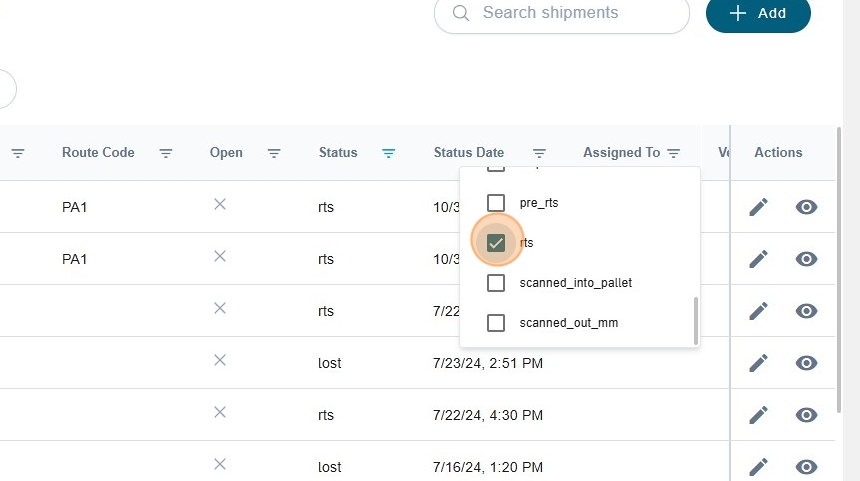
Task: Uncheck the rts status checkbox
Action: click(495, 243)
